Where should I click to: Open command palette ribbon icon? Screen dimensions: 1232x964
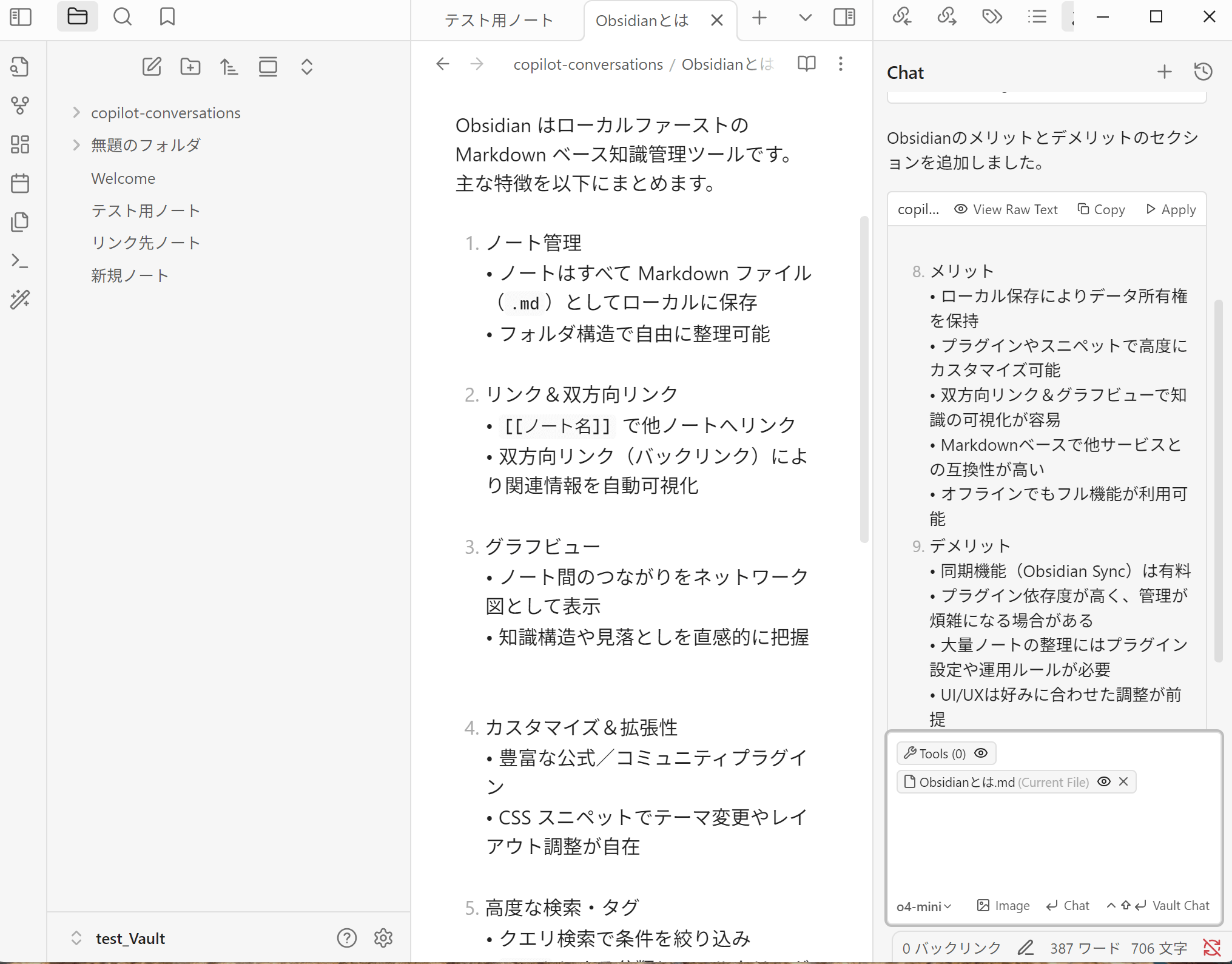click(20, 261)
